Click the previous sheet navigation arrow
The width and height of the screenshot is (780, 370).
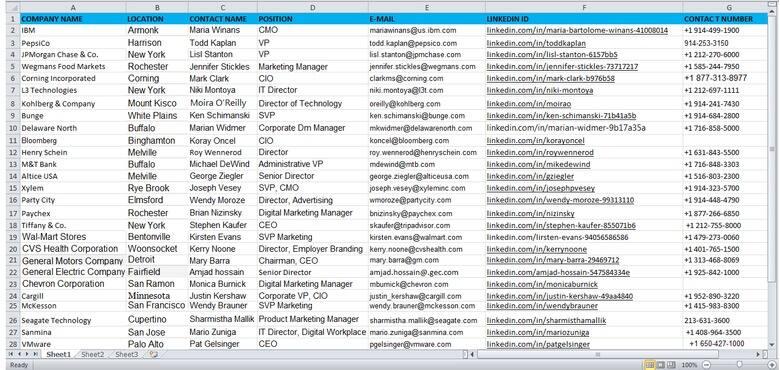[19, 354]
